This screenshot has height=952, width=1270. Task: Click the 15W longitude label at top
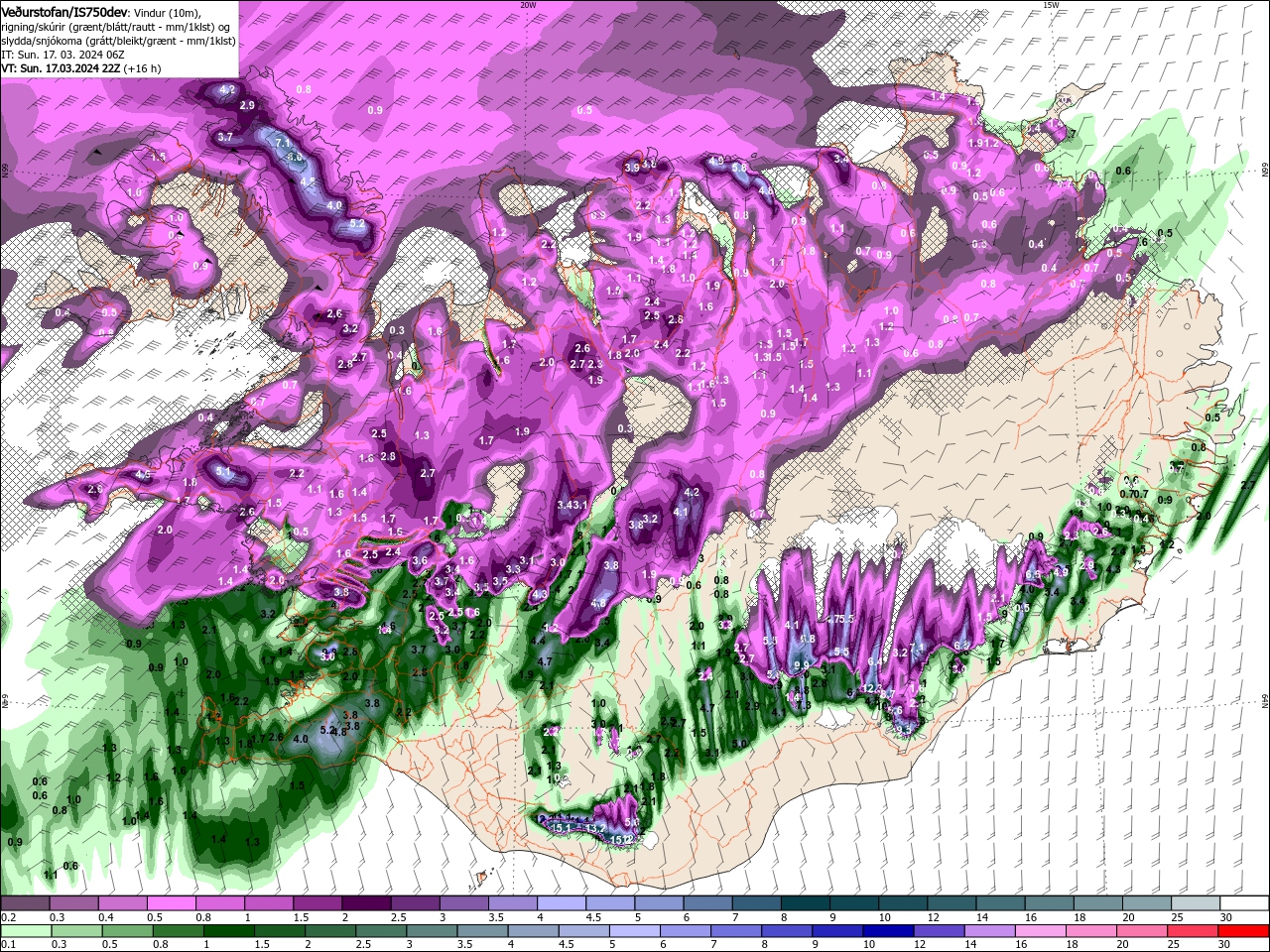coord(1051,5)
